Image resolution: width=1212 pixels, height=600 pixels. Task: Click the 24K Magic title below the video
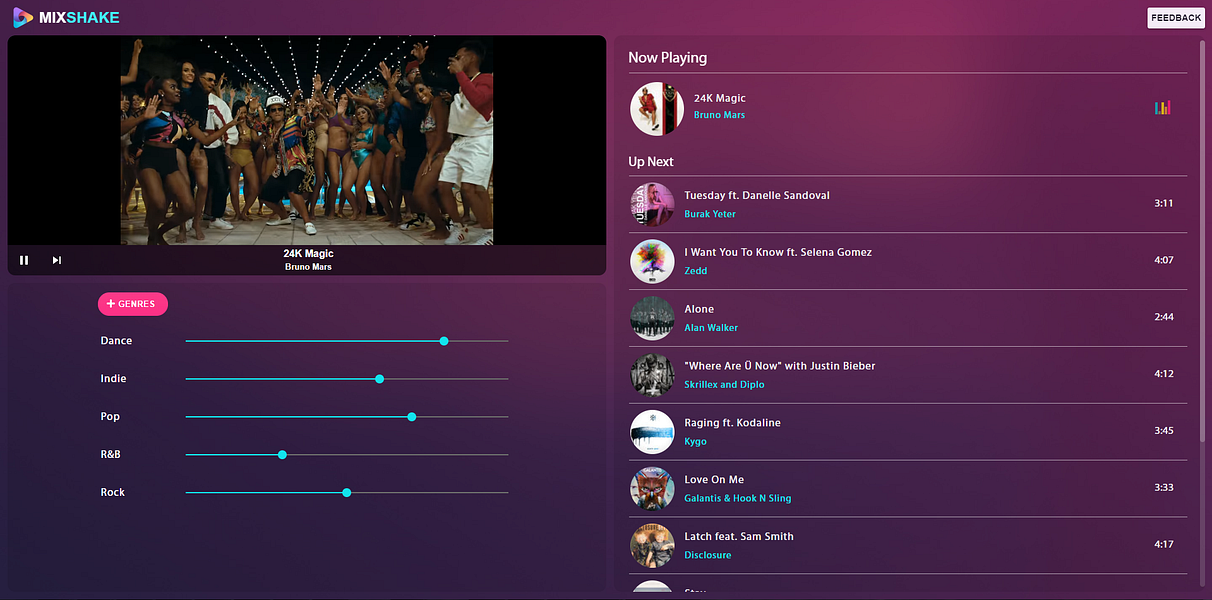point(308,254)
